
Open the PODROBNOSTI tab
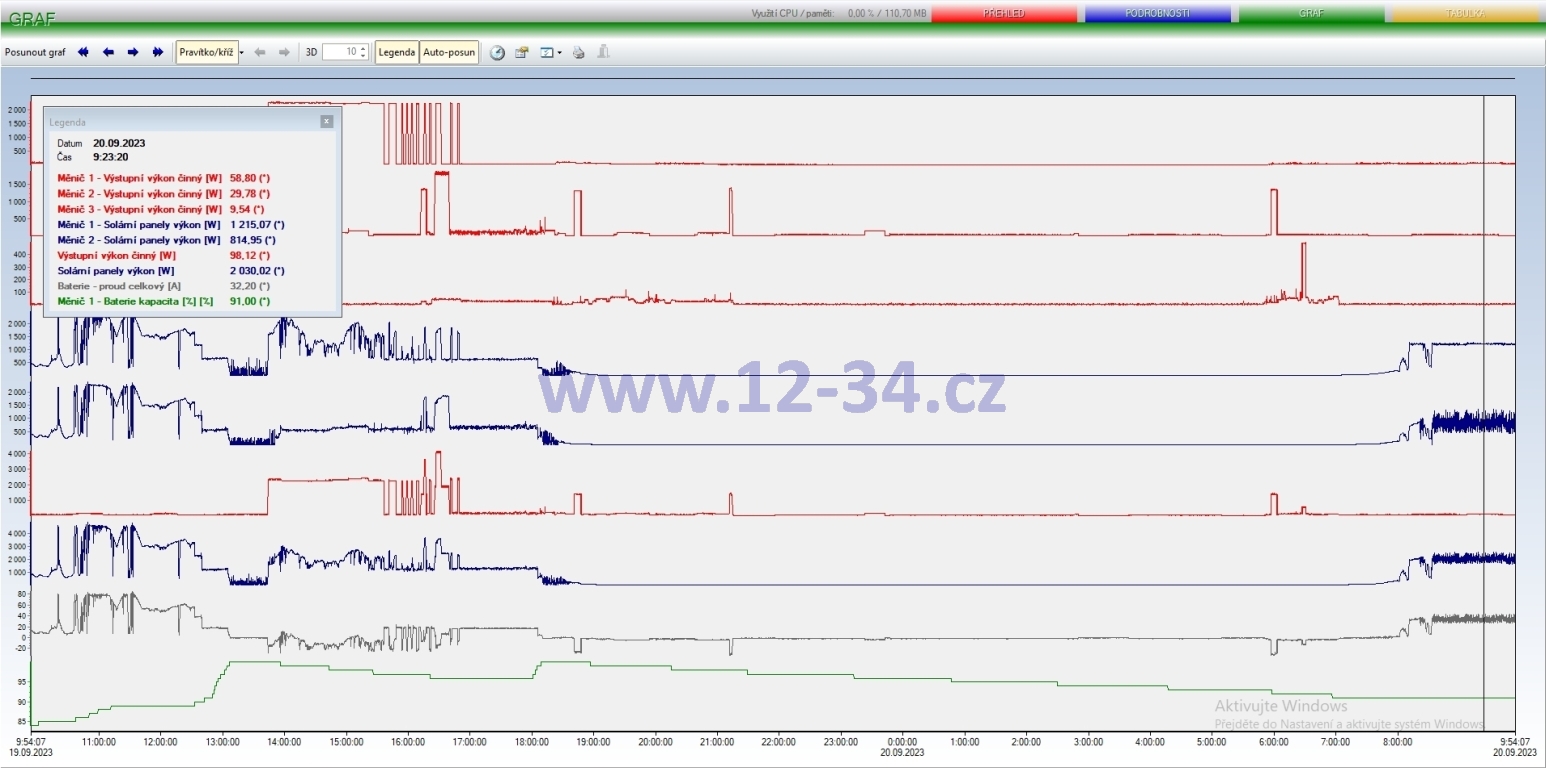point(1157,14)
